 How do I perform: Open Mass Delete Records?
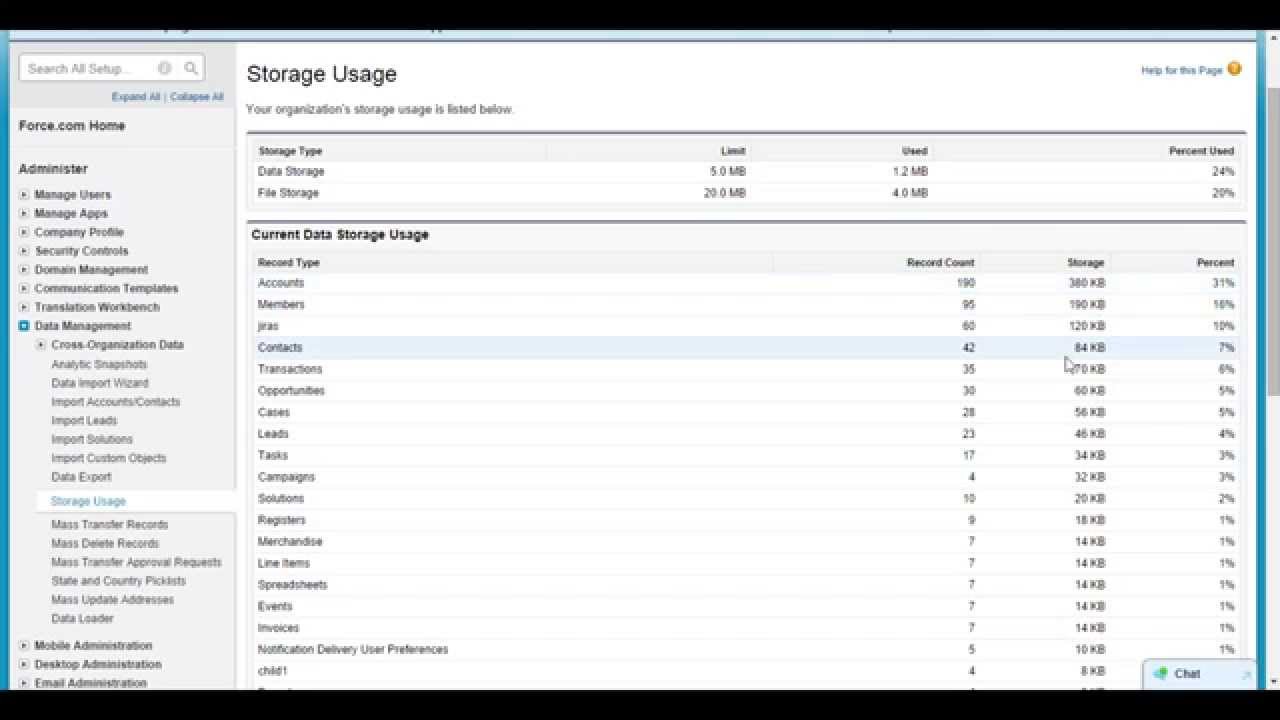click(x=105, y=544)
